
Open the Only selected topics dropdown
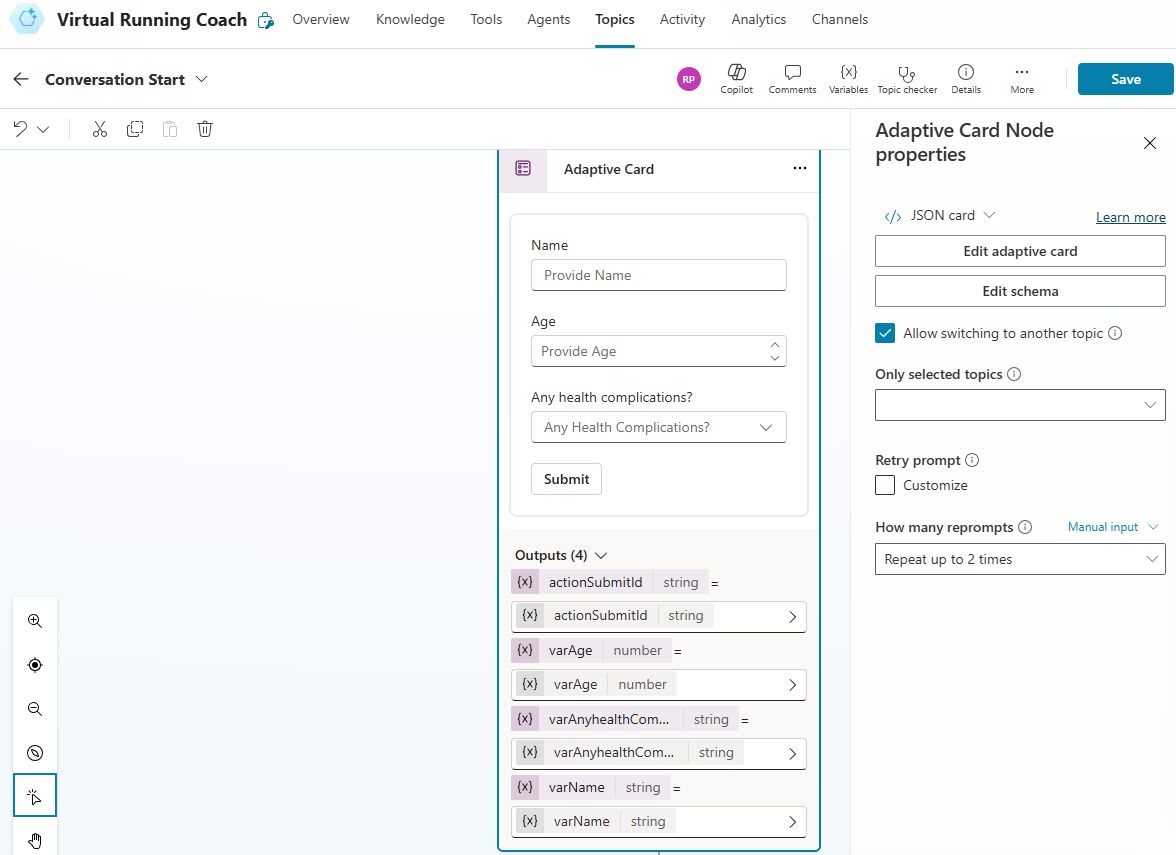[1020, 405]
